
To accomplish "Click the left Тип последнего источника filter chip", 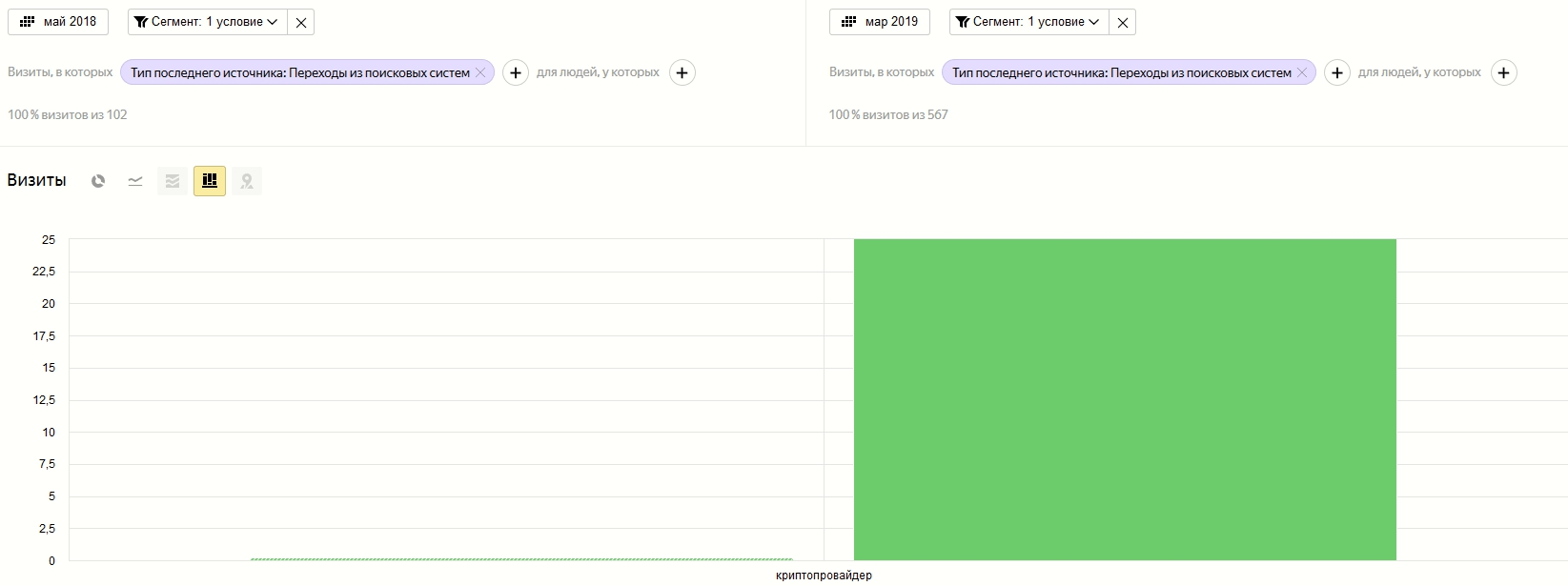I will point(299,72).
